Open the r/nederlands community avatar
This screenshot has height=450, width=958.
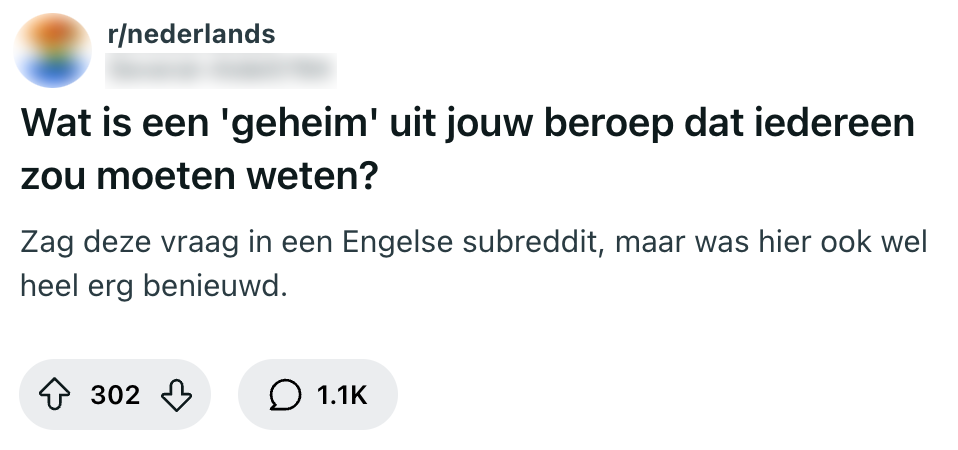click(x=56, y=50)
